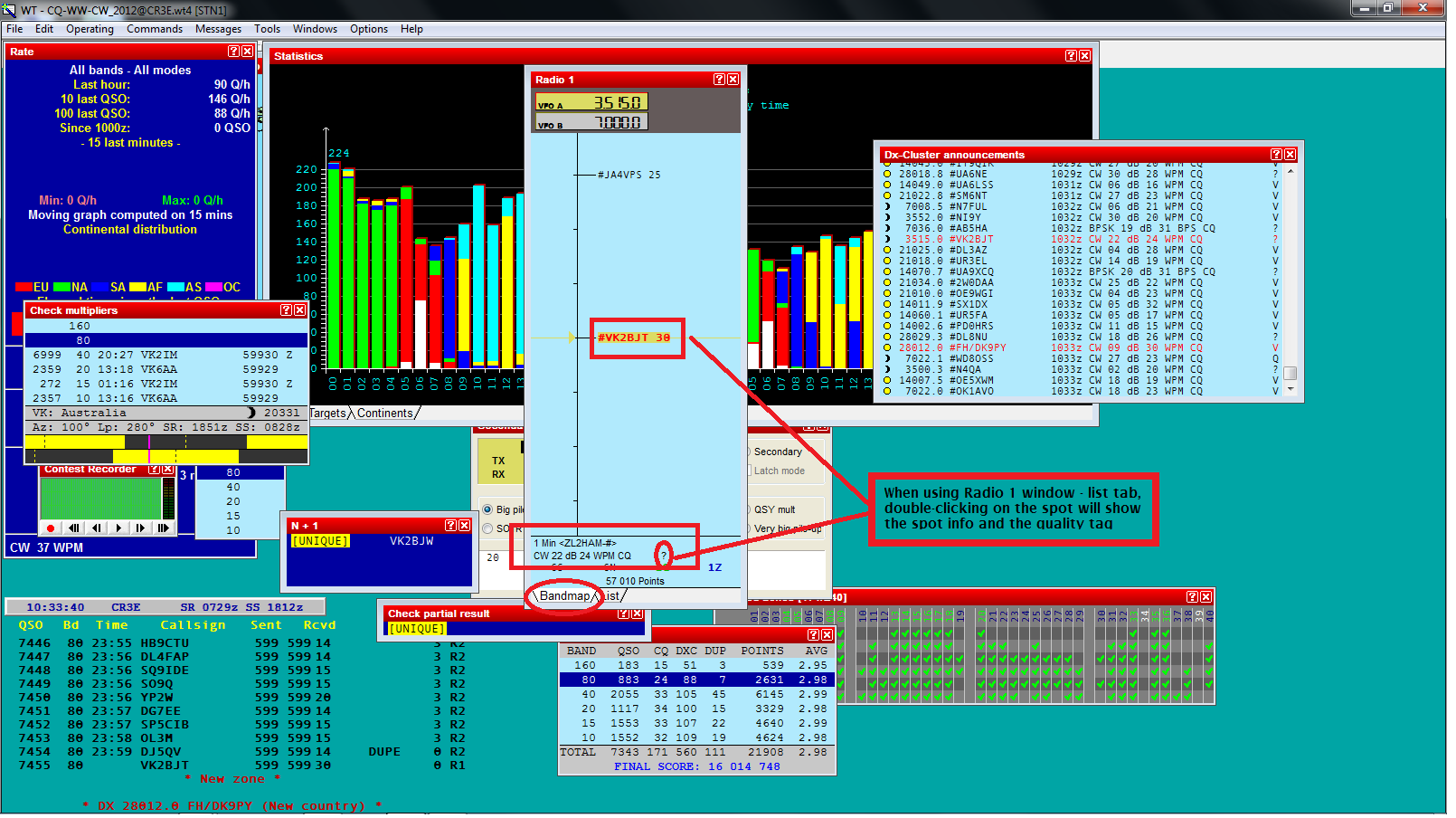Screen dimensions: 1456x818
Task: Open help for the band summary window
Action: coord(813,635)
